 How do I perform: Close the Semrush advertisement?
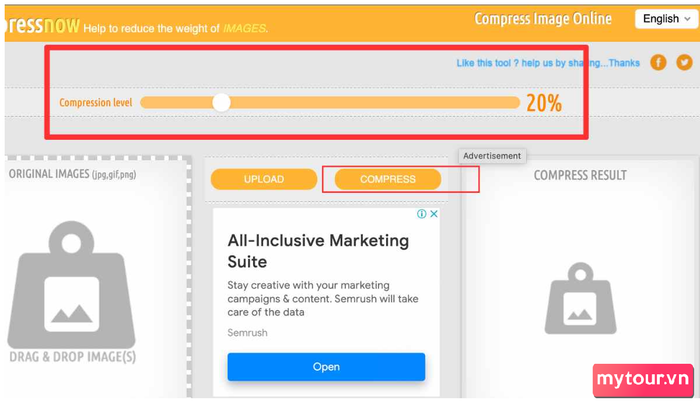click(433, 214)
